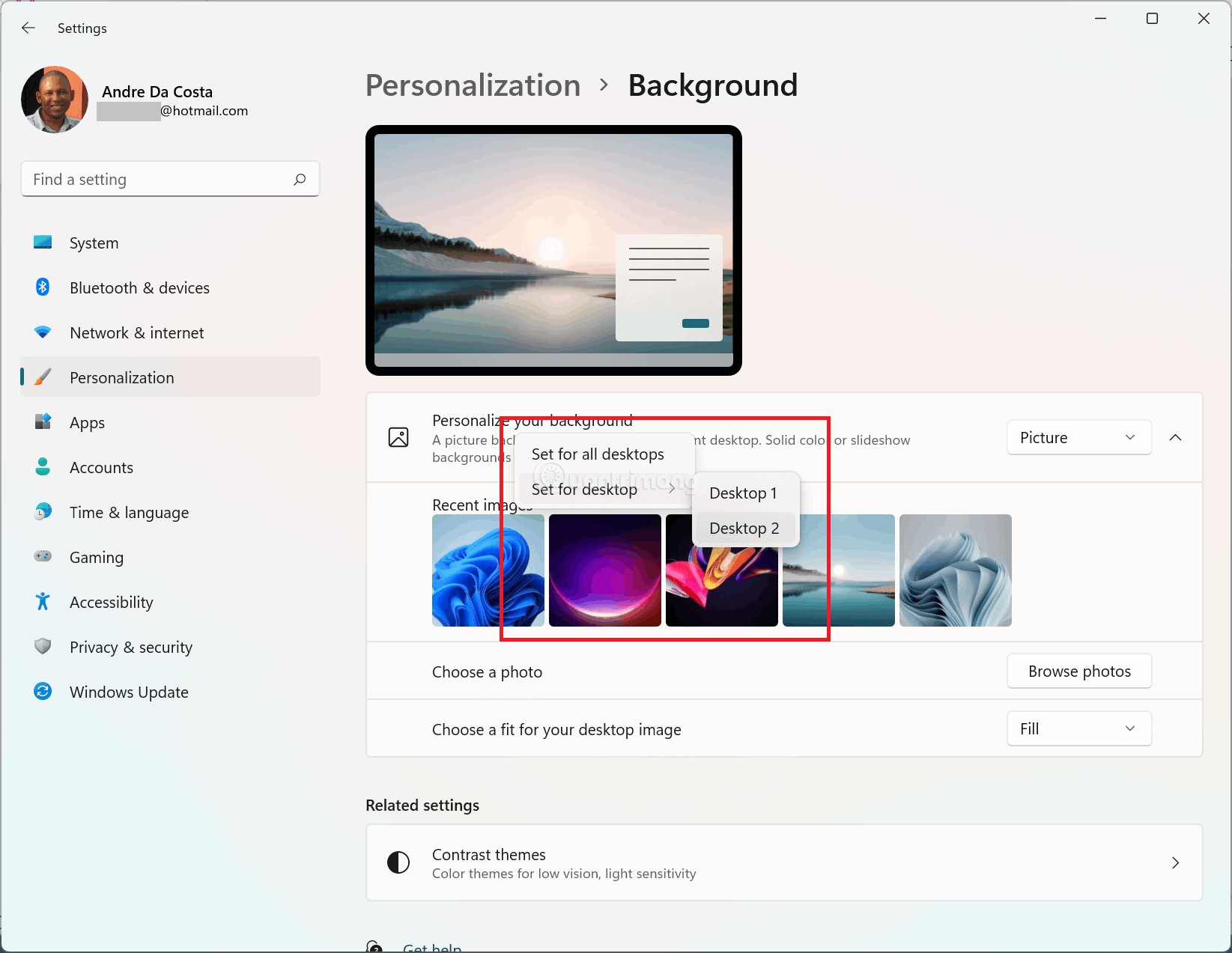
Task: Open System settings from the sidebar
Action: pyautogui.click(x=94, y=243)
